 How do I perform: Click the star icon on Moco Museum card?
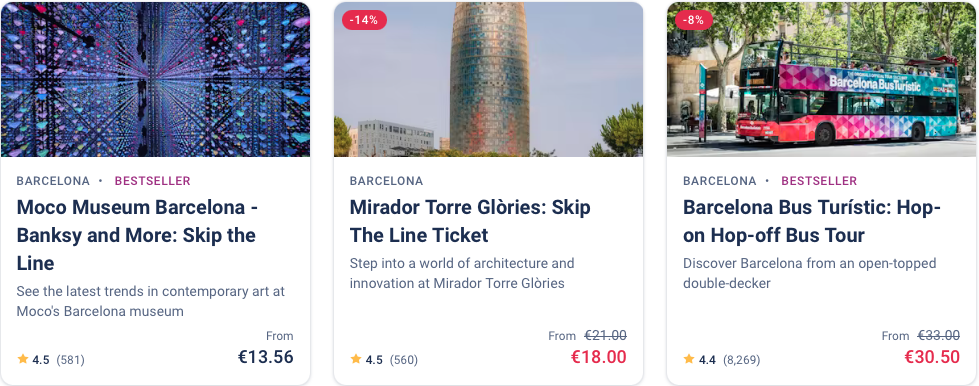point(23,359)
